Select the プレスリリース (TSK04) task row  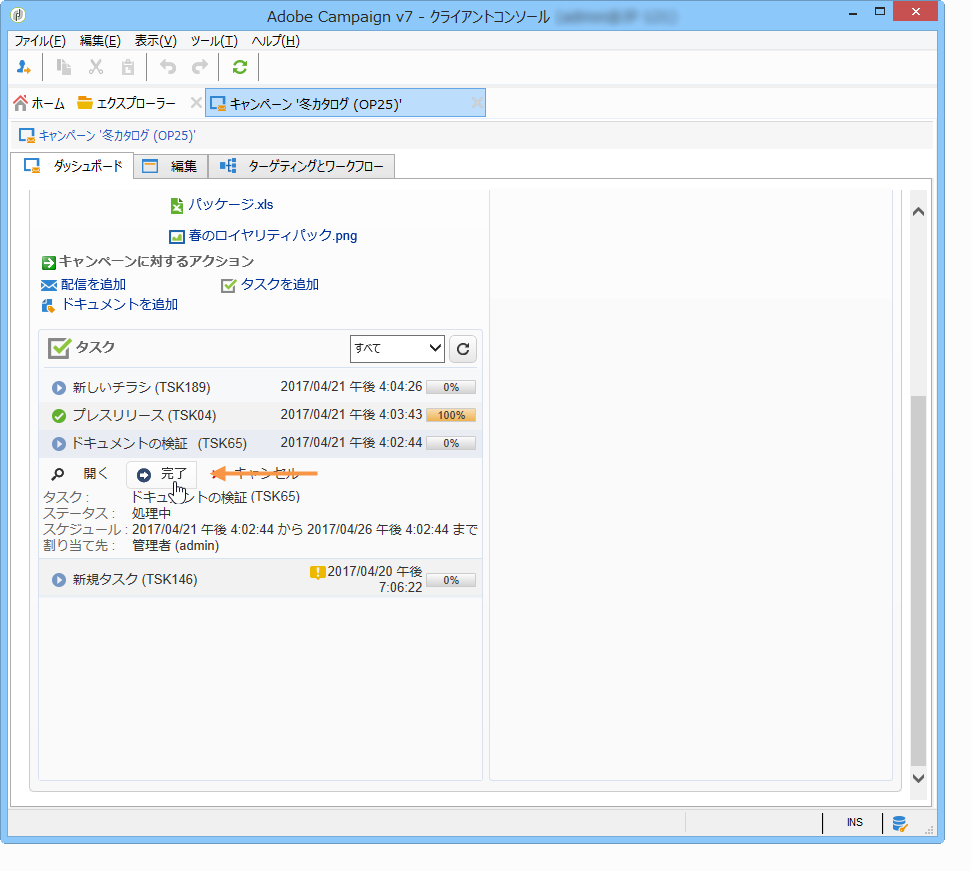(260, 415)
